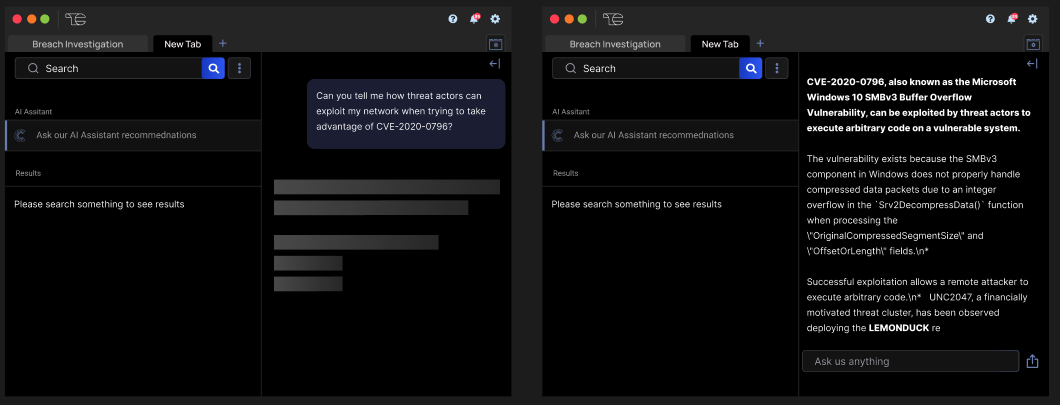This screenshot has height=405, width=1060.
Task: Click the search magnifier glyph inside right Search field
Action: pos(571,68)
